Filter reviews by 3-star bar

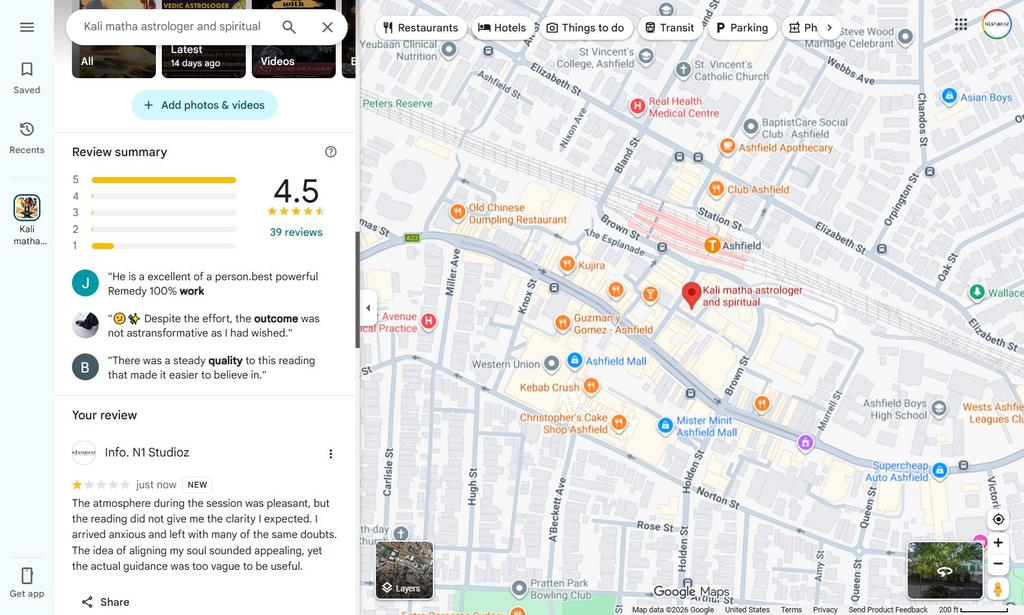pyautogui.click(x=163, y=213)
